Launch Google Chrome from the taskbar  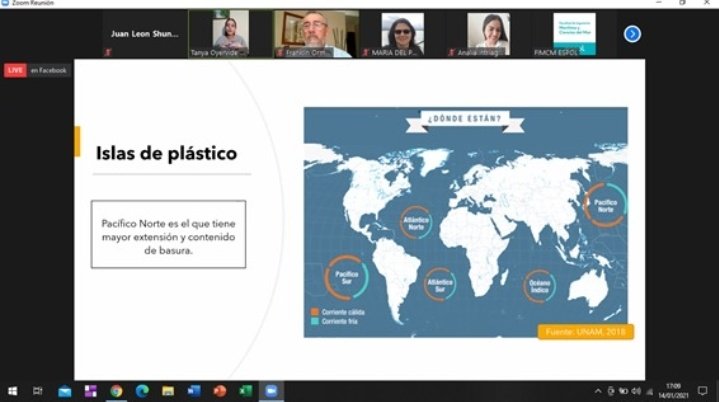(116, 391)
